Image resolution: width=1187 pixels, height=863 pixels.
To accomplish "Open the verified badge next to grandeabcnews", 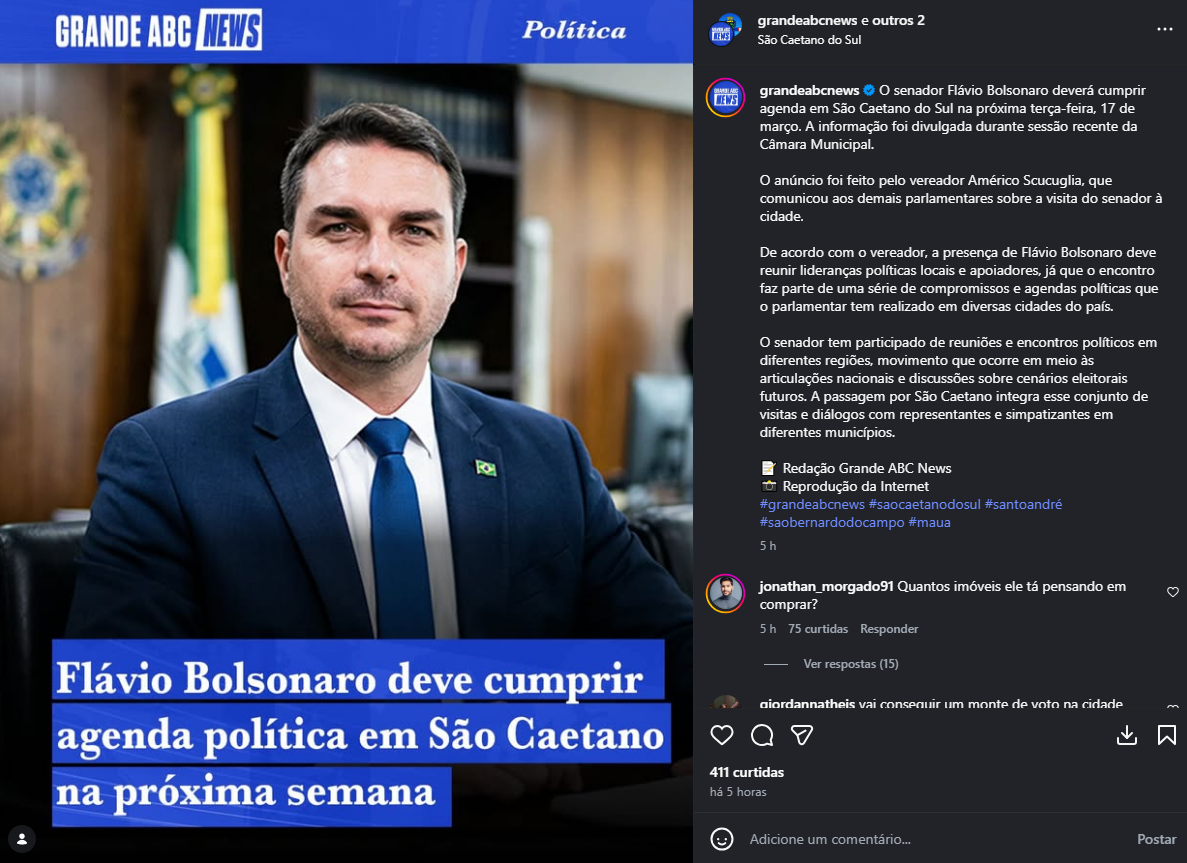I will [869, 90].
